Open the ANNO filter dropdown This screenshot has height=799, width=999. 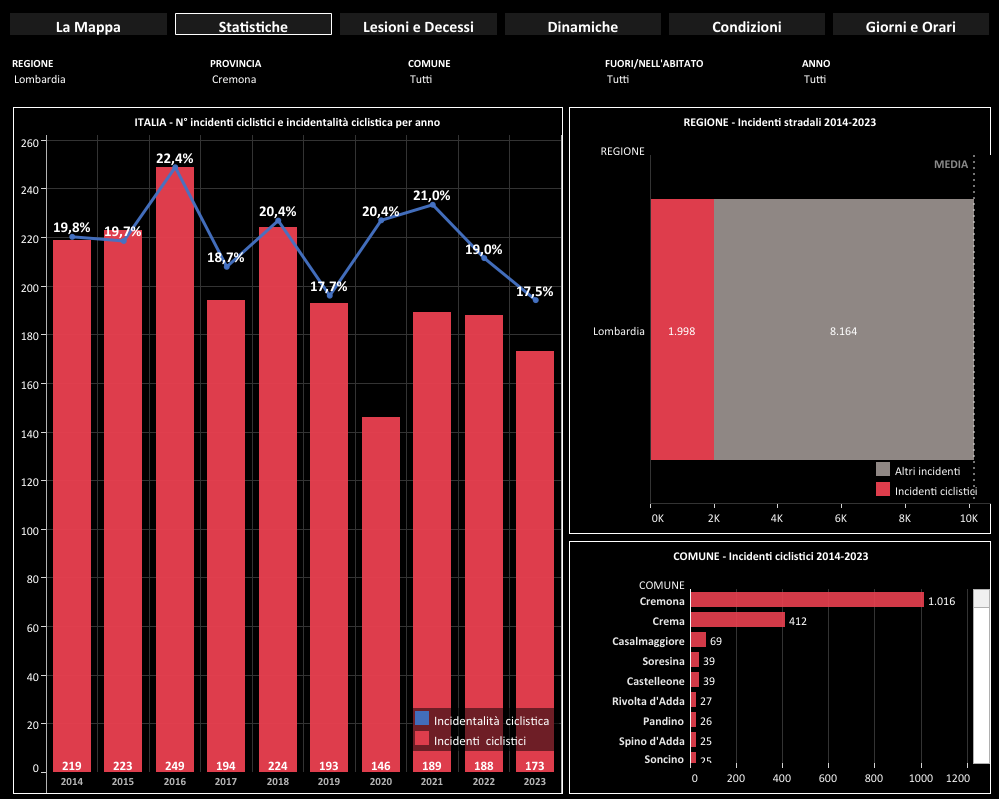(x=814, y=79)
